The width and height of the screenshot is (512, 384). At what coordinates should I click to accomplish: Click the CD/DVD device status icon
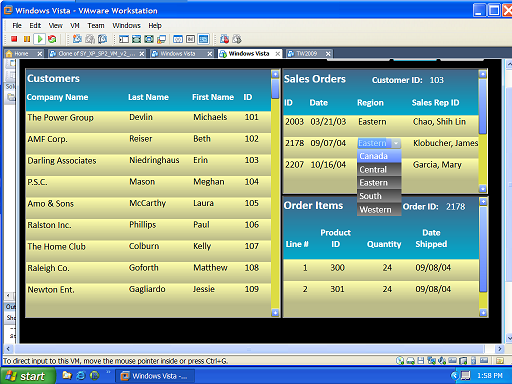tap(400, 360)
